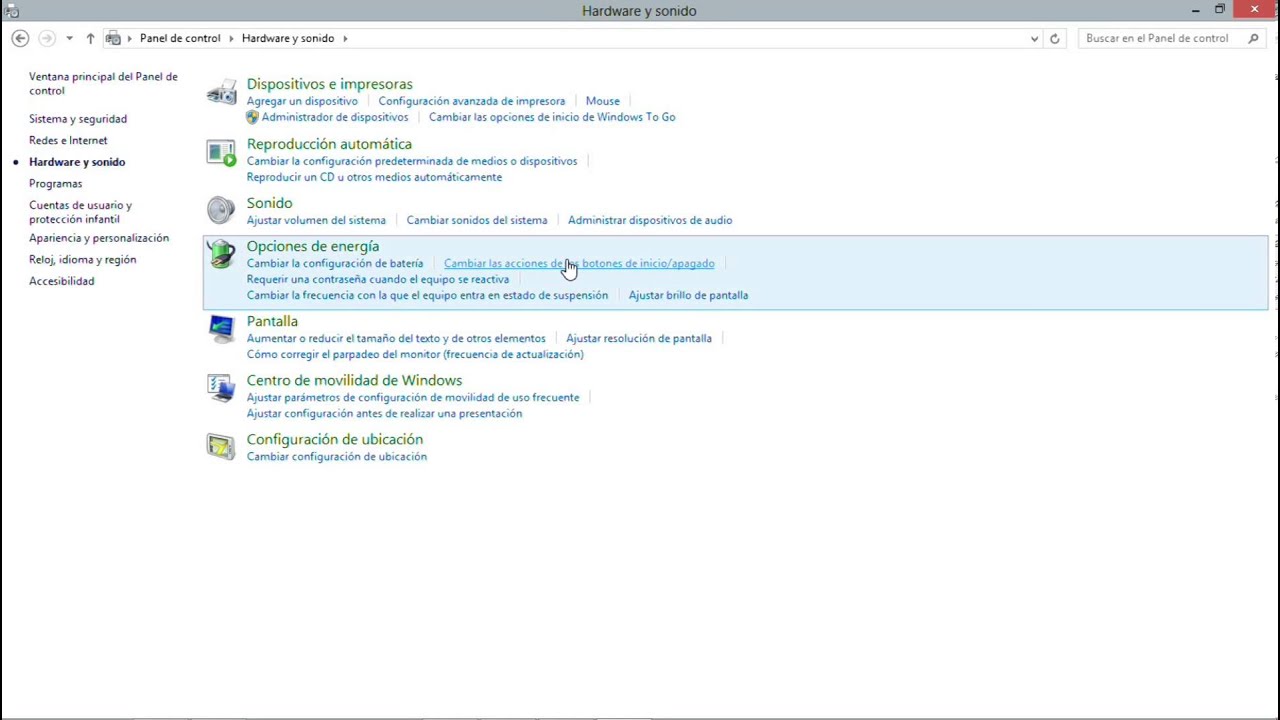1280x720 pixels.
Task: Click Ajustar volumen del sistema
Action: click(316, 220)
